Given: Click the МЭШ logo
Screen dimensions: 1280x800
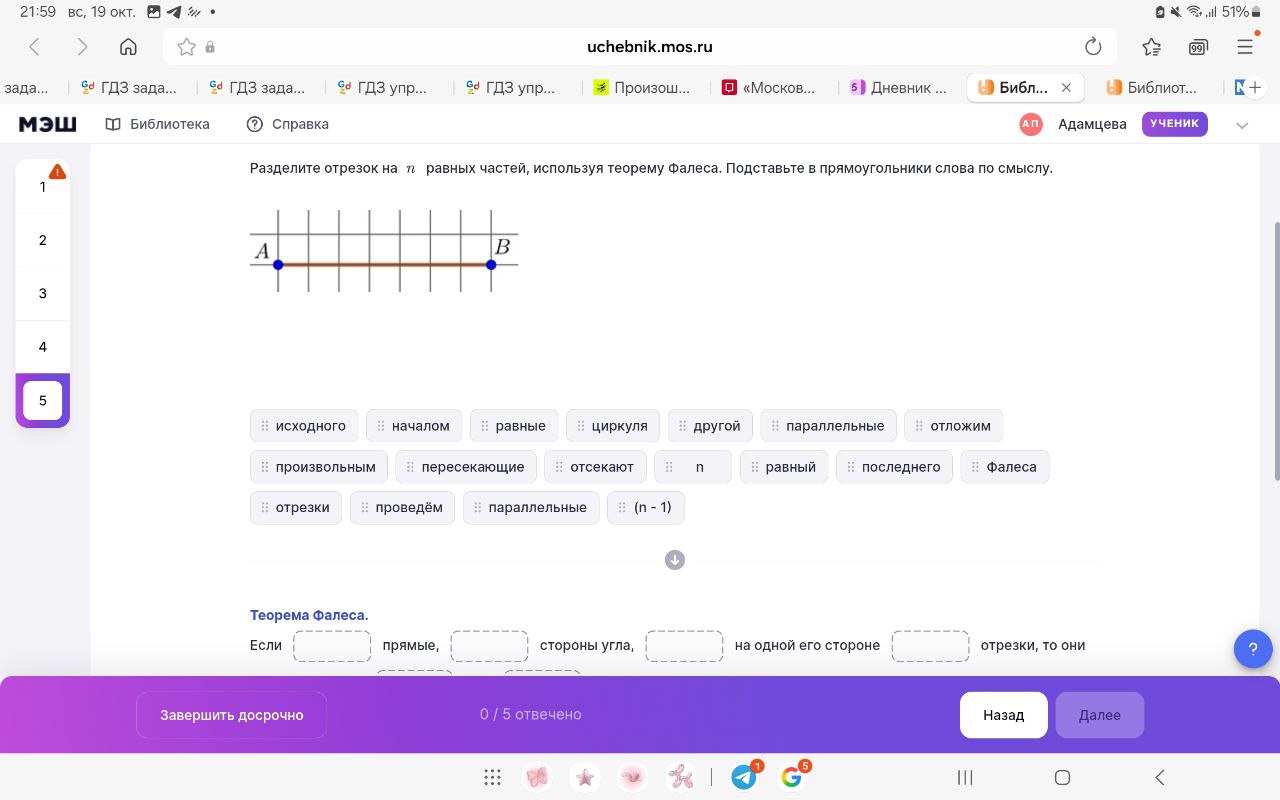Looking at the screenshot, I should 47,124.
